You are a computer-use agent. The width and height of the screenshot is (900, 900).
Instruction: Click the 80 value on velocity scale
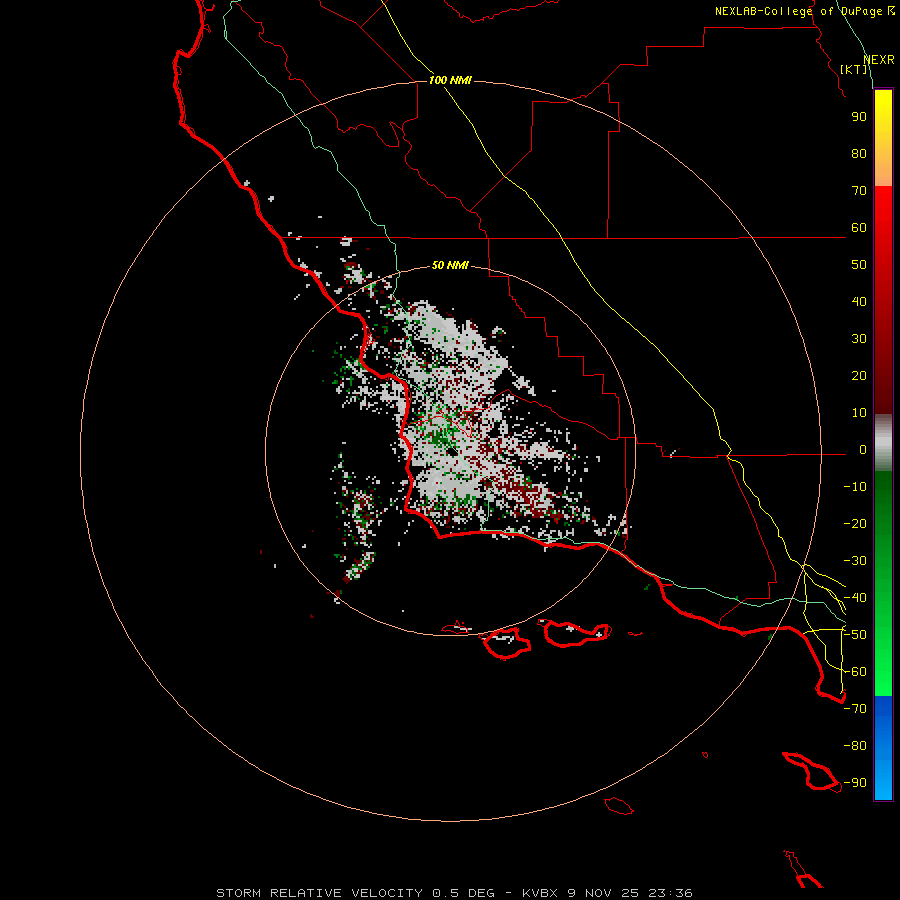click(859, 154)
